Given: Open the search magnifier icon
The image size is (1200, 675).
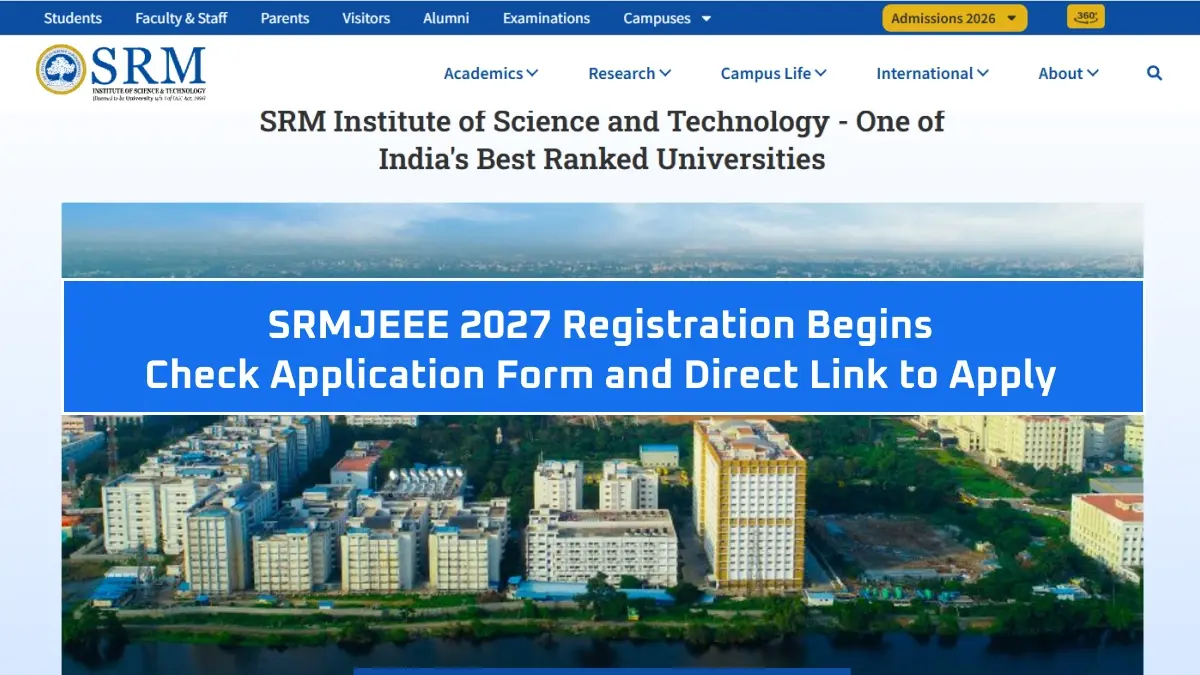Looking at the screenshot, I should 1154,73.
